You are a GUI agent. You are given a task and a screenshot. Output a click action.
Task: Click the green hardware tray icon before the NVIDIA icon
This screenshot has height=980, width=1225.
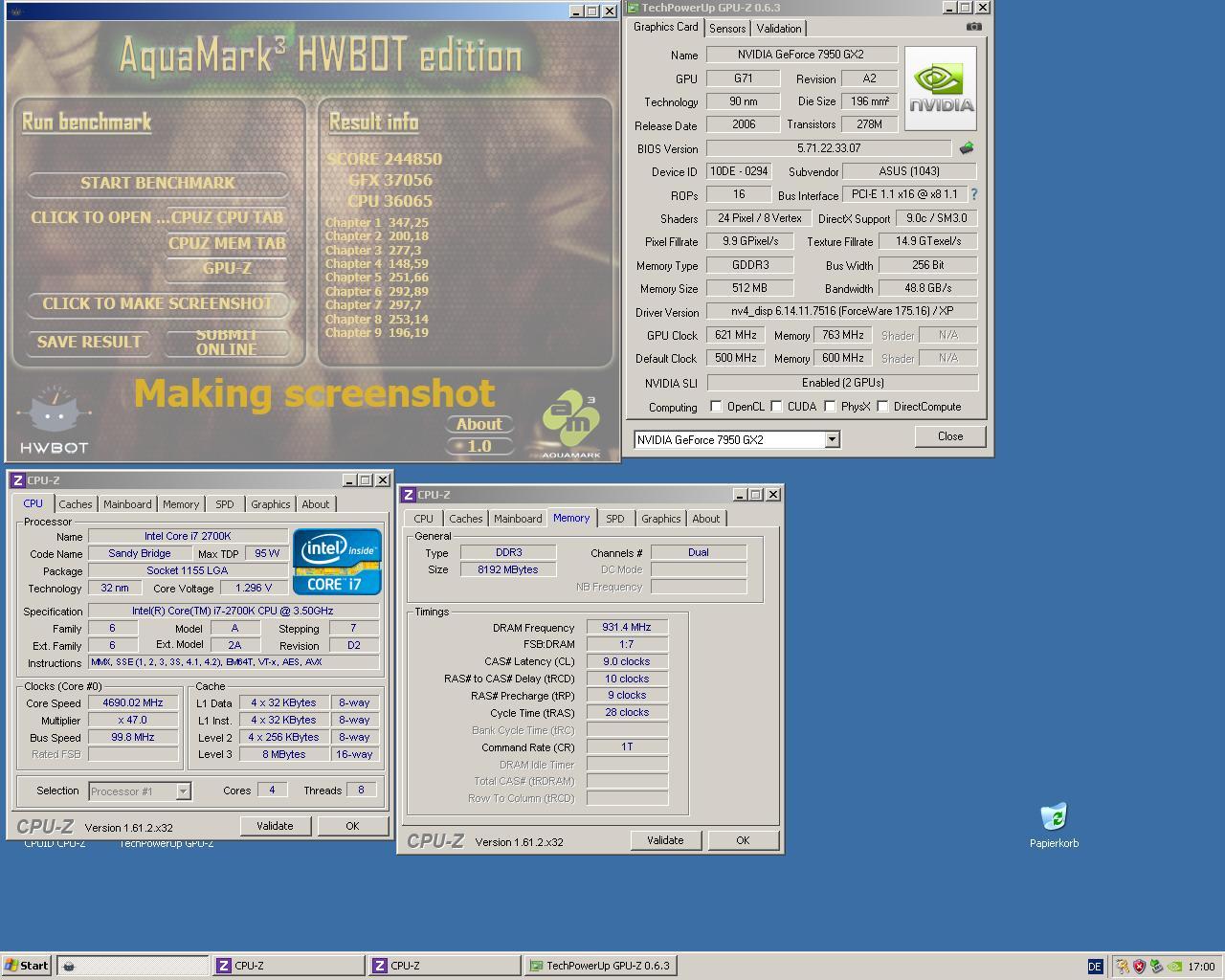pyautogui.click(x=1156, y=967)
